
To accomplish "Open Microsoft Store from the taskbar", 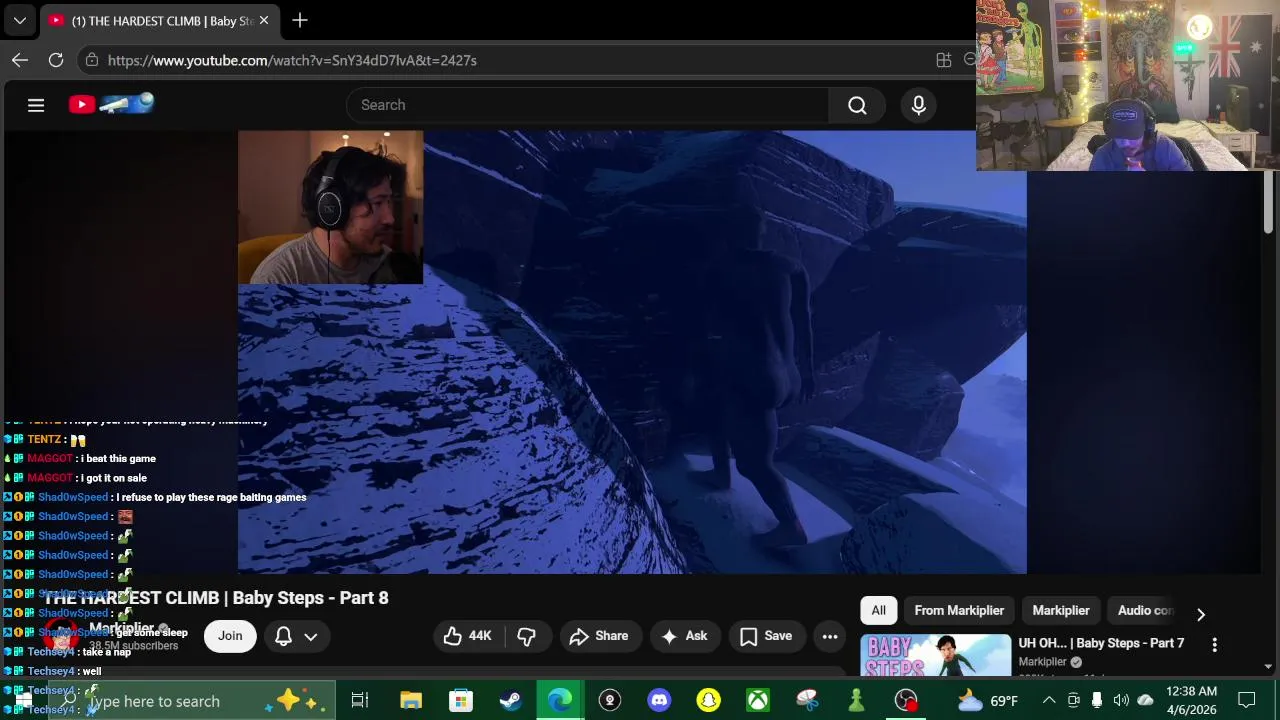I will coord(460,701).
